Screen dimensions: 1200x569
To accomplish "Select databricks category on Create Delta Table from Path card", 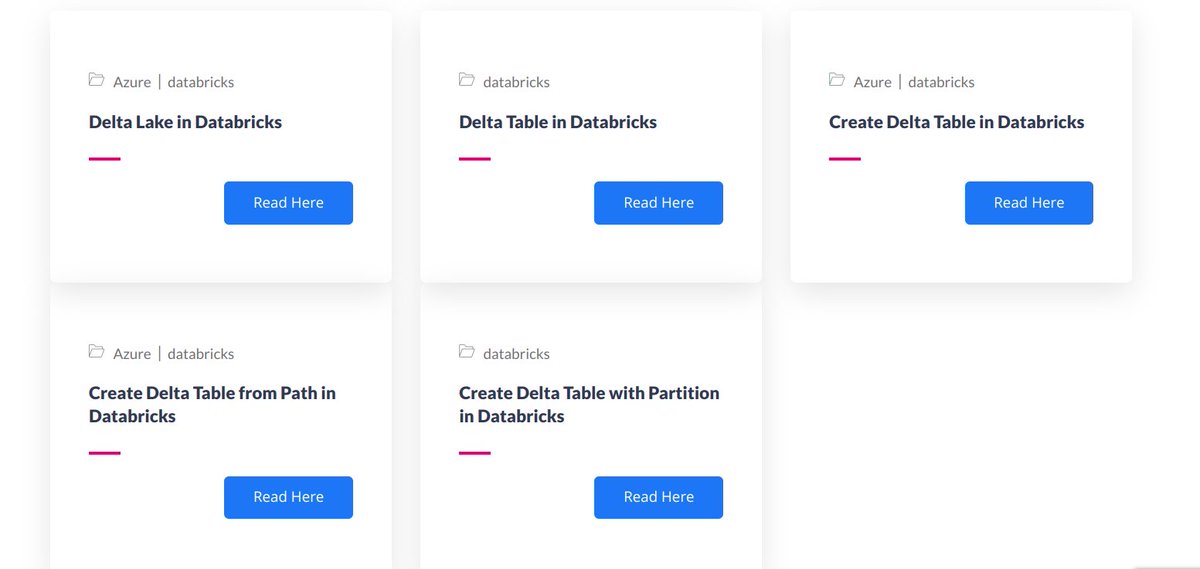I will (x=201, y=354).
